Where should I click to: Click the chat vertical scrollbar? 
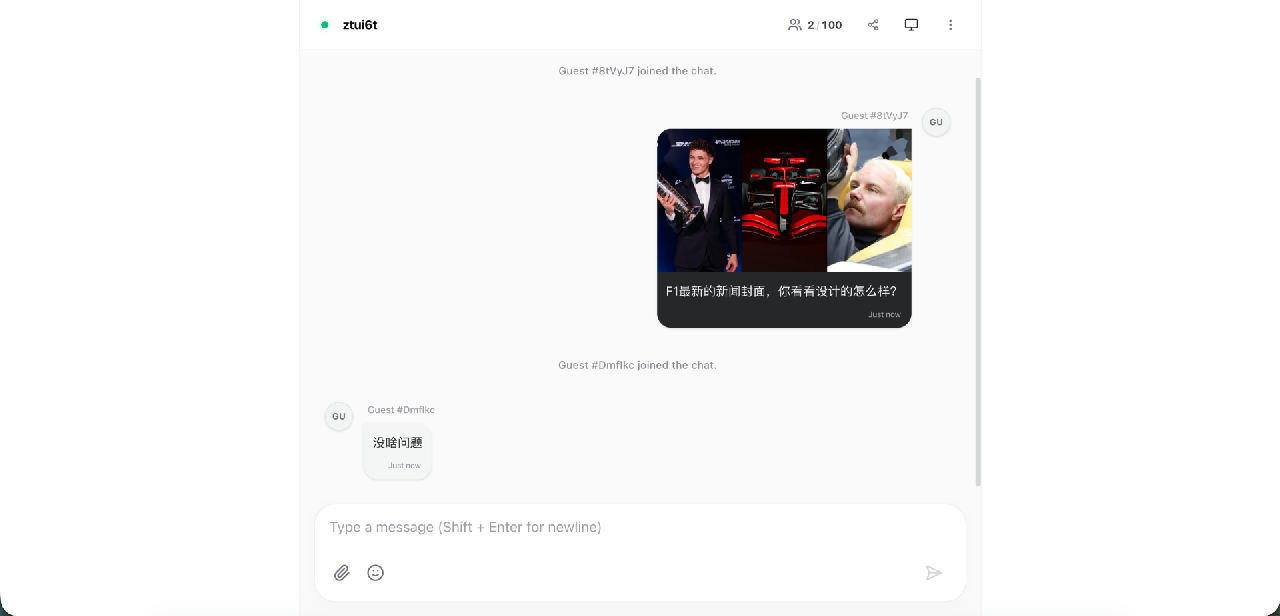978,282
